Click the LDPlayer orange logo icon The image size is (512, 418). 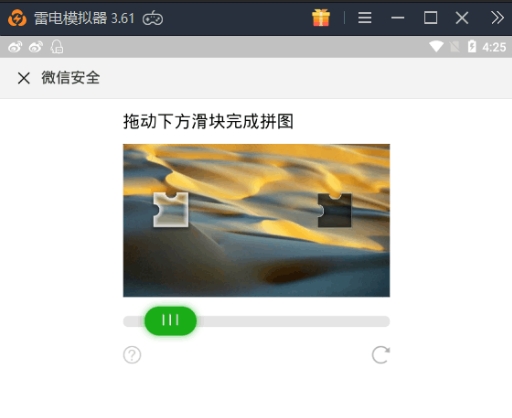click(x=17, y=18)
